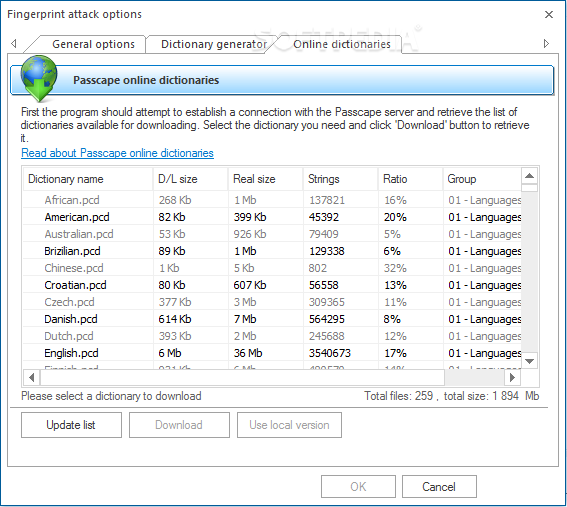The width and height of the screenshot is (567, 507).
Task: Select Dutch.pcd dictionary row
Action: (272, 336)
